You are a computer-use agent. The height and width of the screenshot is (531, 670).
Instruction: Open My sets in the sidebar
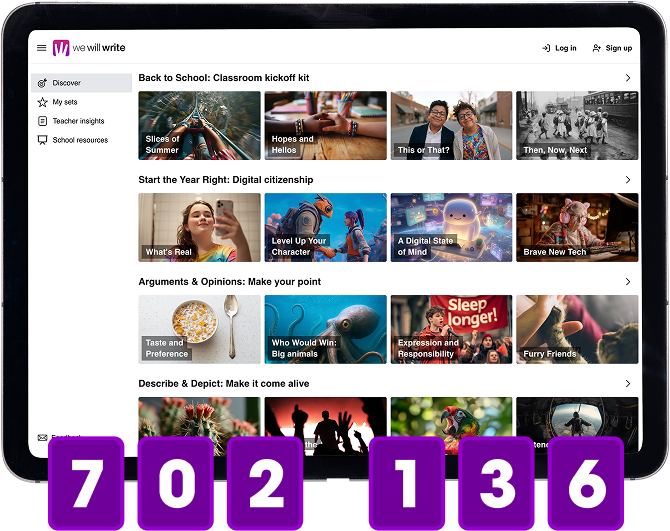tap(82, 102)
